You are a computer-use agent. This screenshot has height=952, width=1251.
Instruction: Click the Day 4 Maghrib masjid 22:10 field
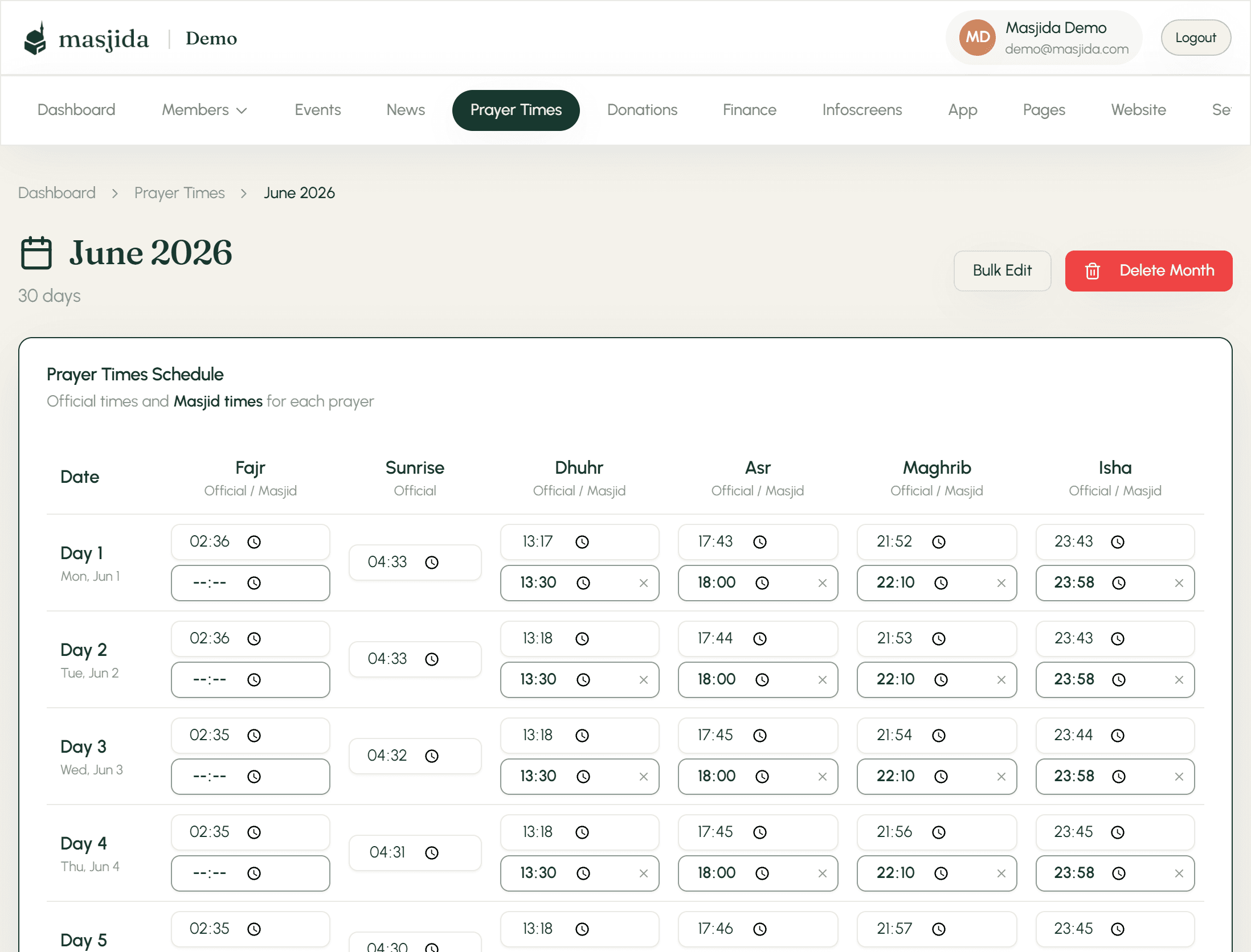point(937,873)
